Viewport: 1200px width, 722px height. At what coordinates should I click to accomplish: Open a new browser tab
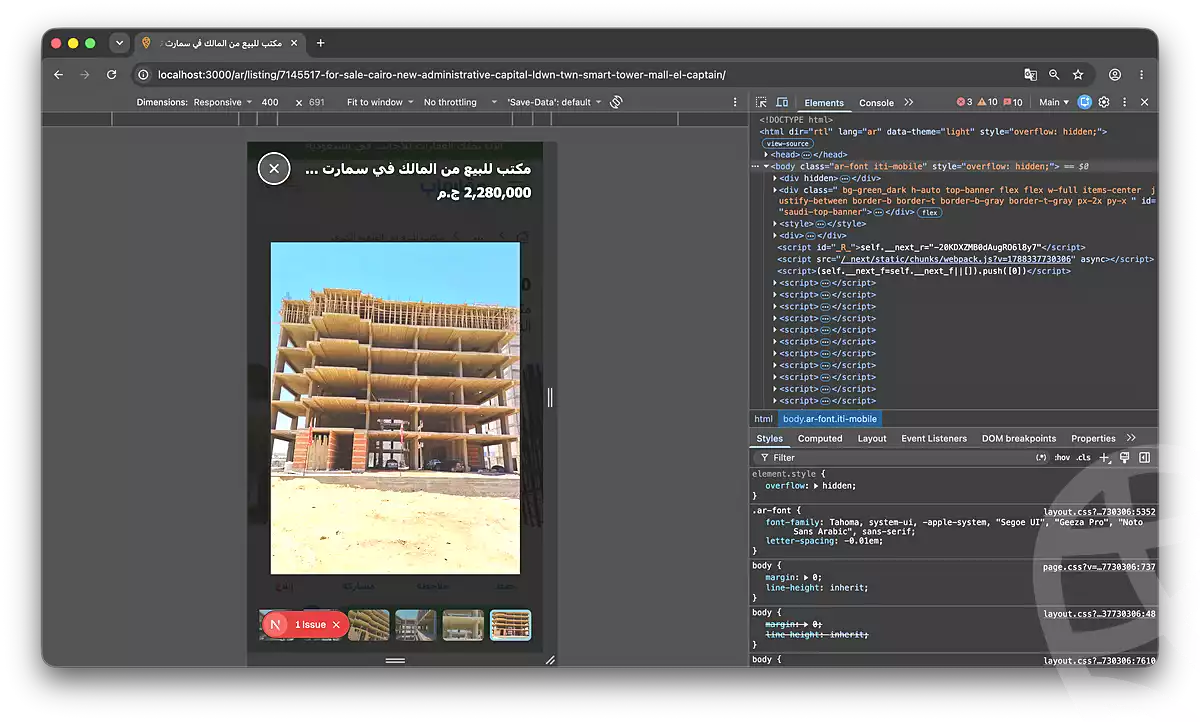(x=320, y=43)
